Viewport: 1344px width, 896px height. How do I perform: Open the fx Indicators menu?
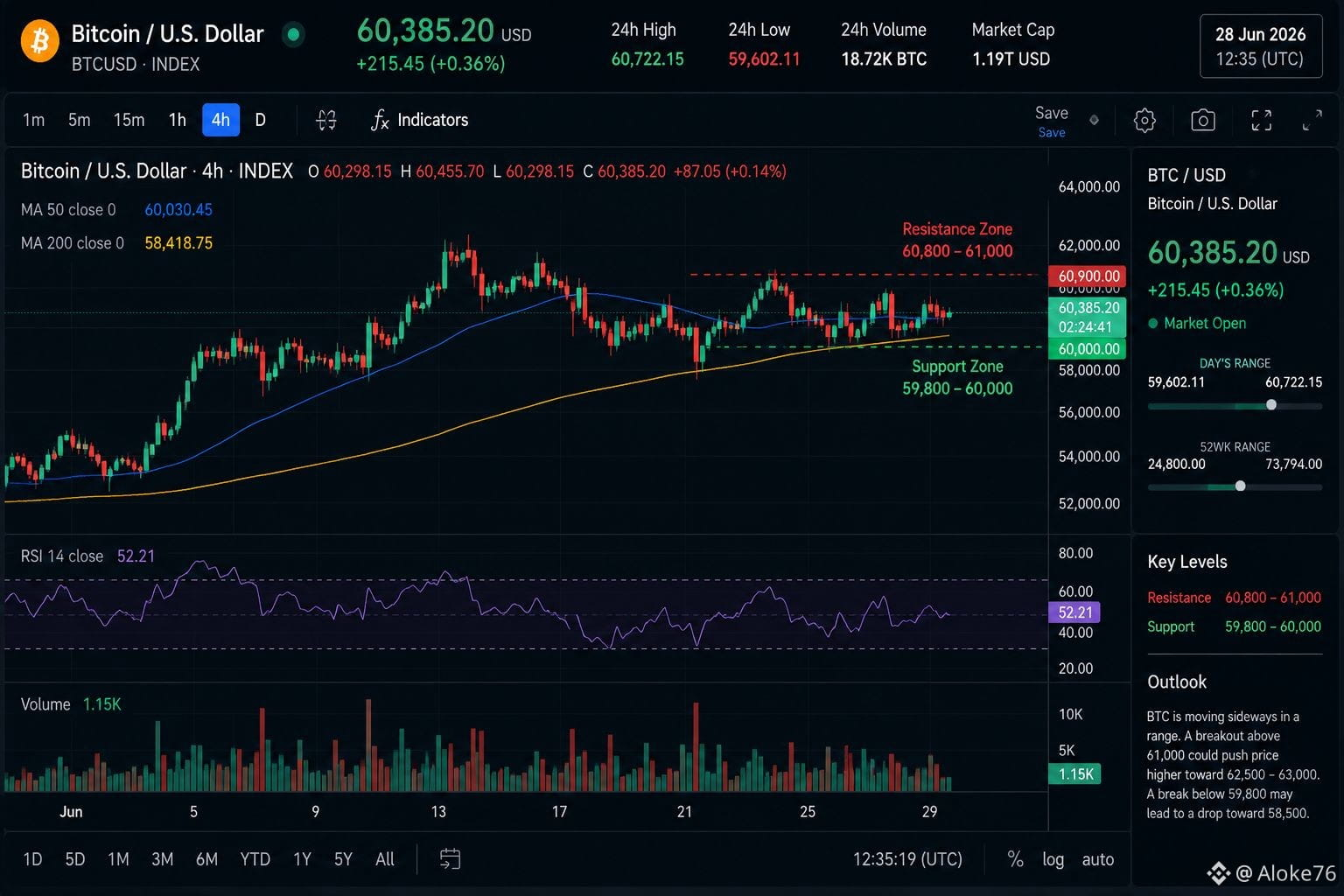[x=419, y=120]
